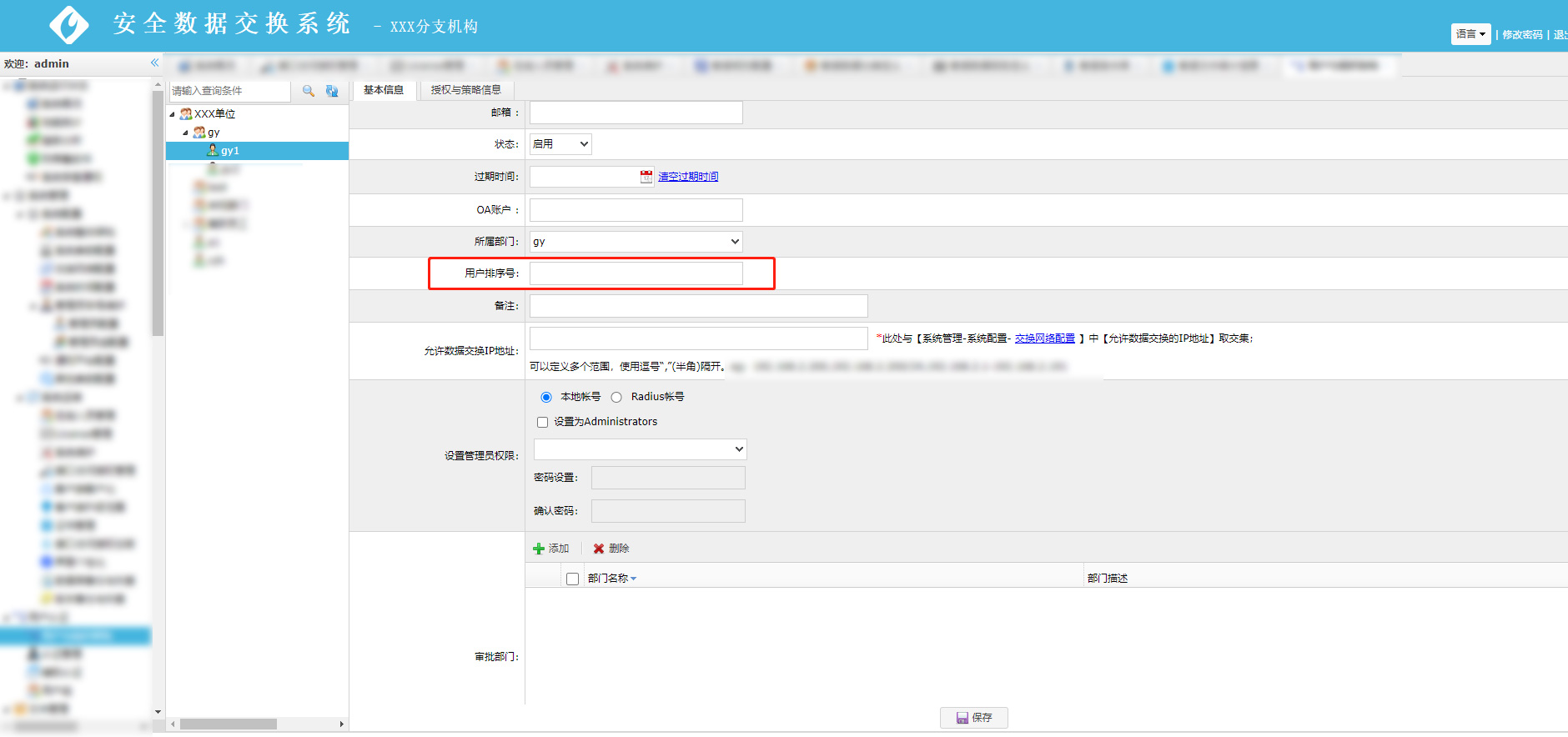Switch to the 授权与策略信息 tab
This screenshot has width=1568, height=737.
(x=465, y=90)
